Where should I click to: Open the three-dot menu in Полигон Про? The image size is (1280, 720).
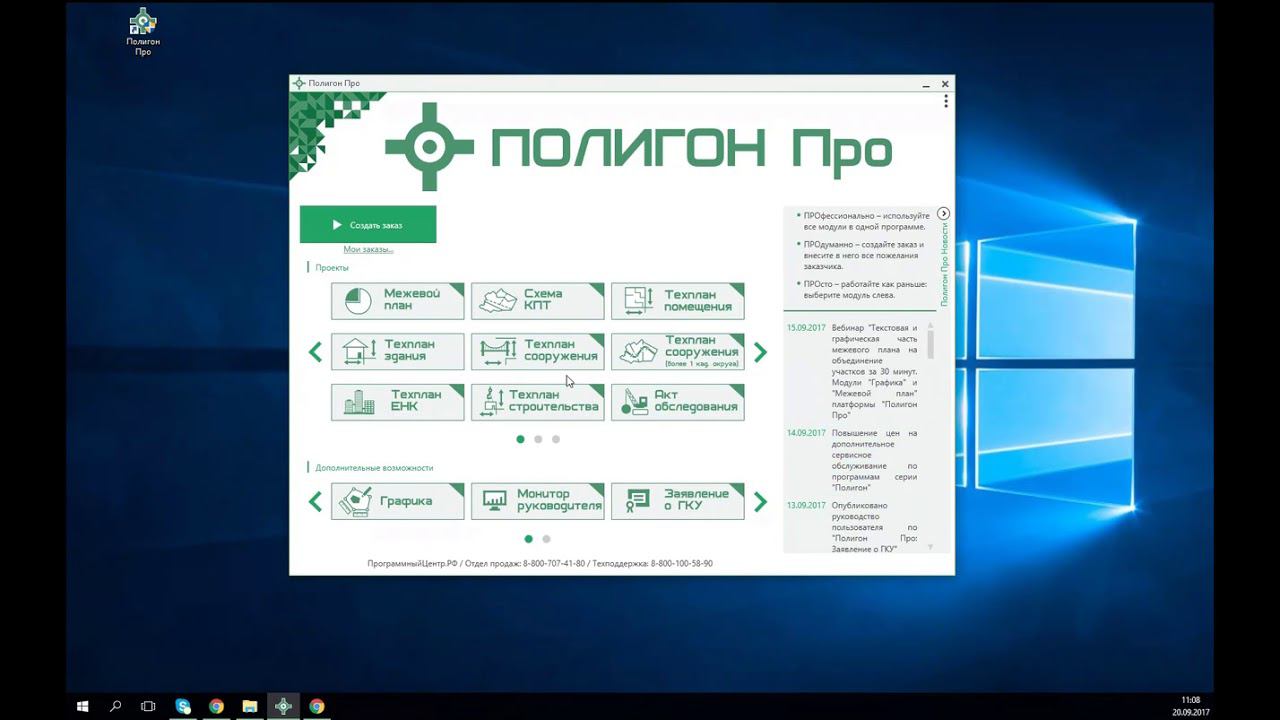click(945, 101)
